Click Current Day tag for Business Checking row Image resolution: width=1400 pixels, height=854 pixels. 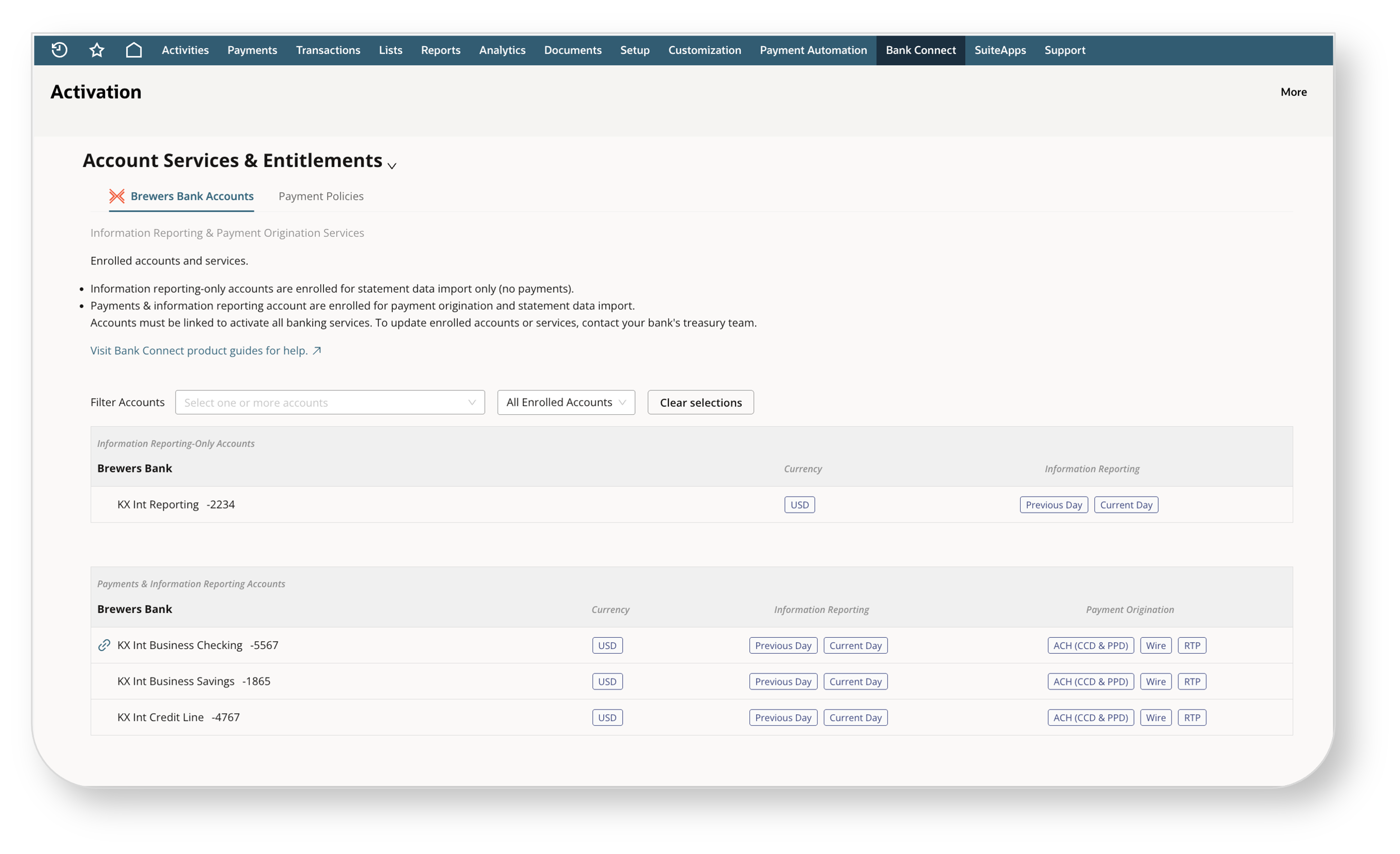[x=856, y=646]
